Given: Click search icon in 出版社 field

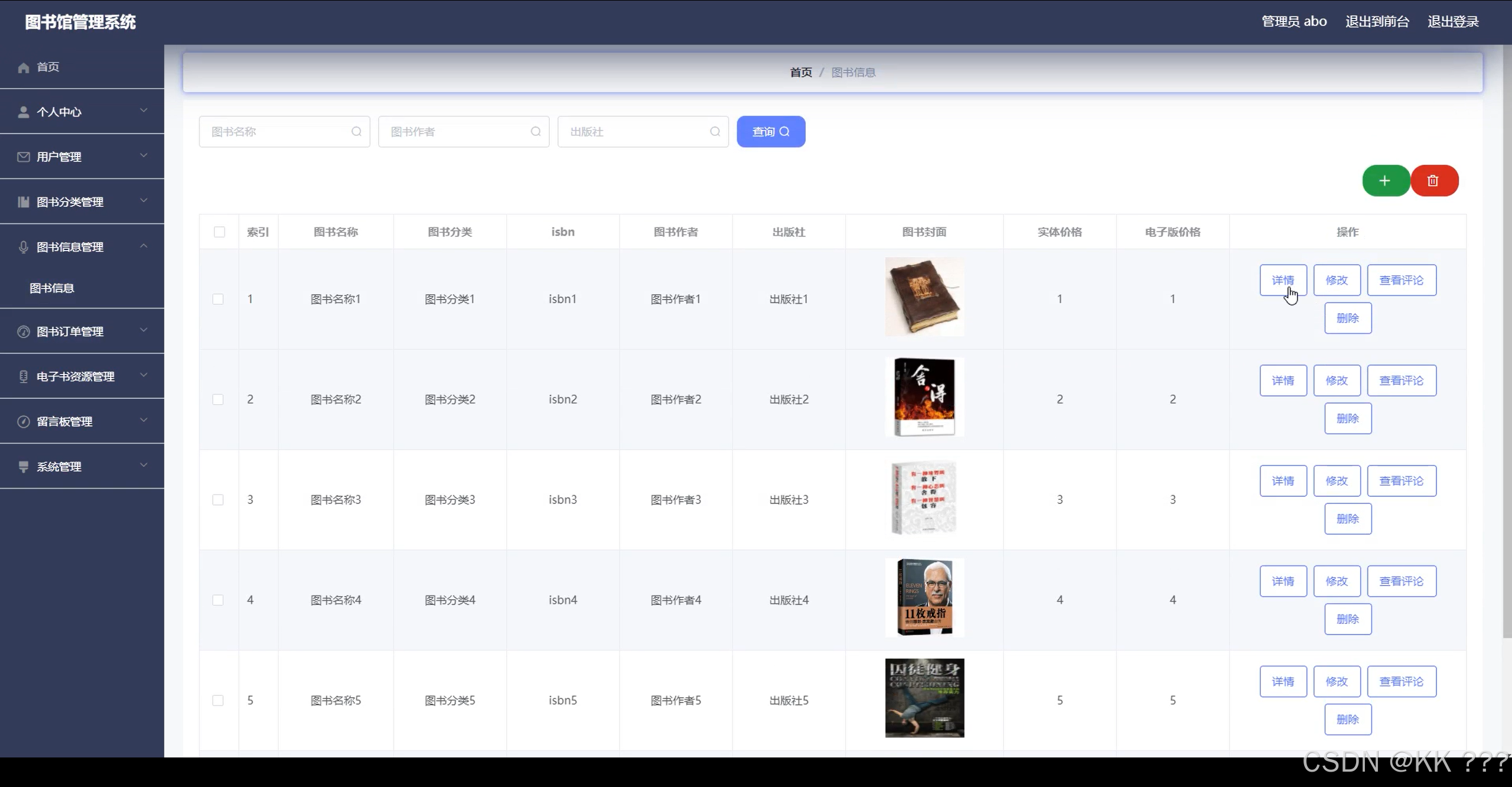Looking at the screenshot, I should (x=715, y=132).
